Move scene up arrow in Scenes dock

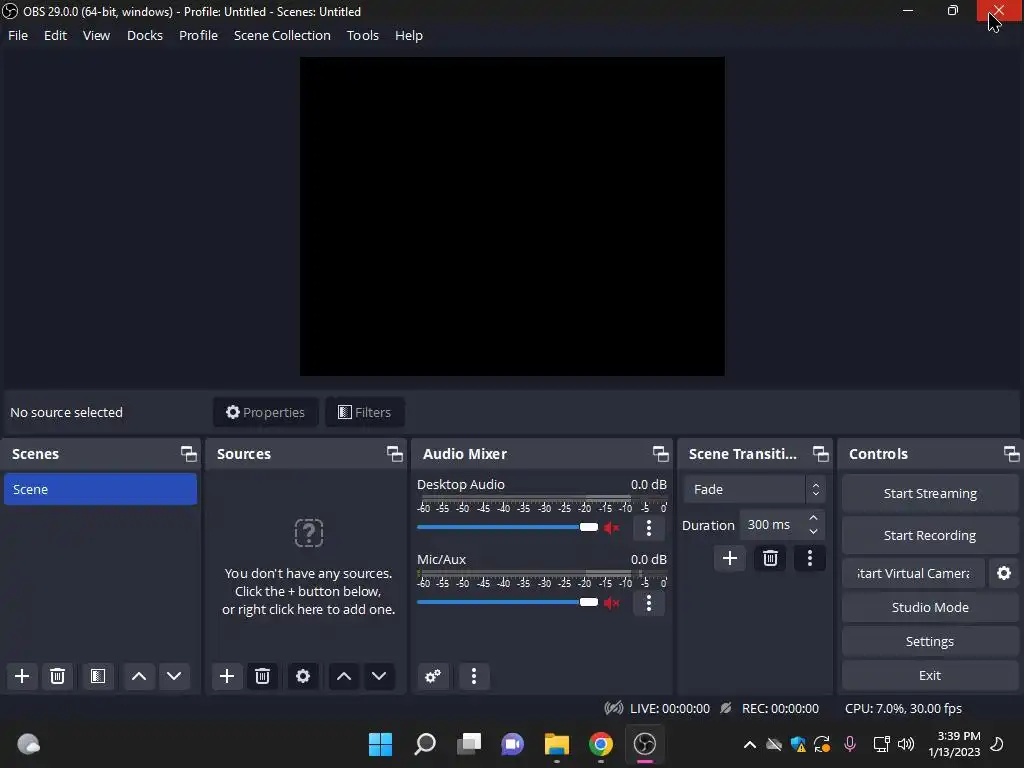(138, 676)
